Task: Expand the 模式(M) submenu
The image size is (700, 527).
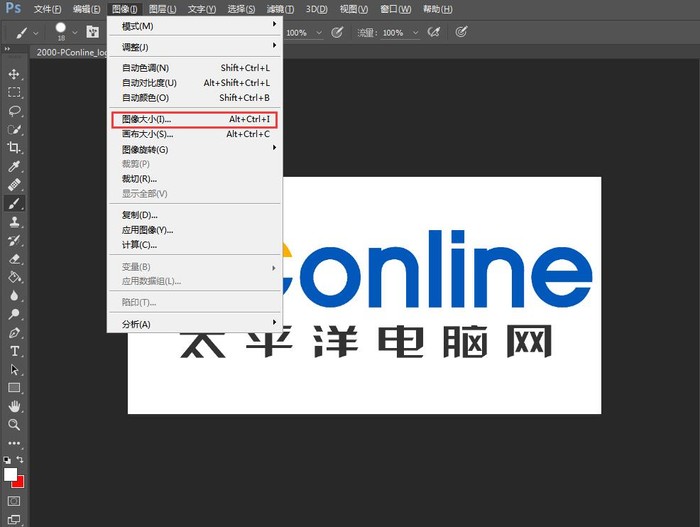Action: coord(195,26)
